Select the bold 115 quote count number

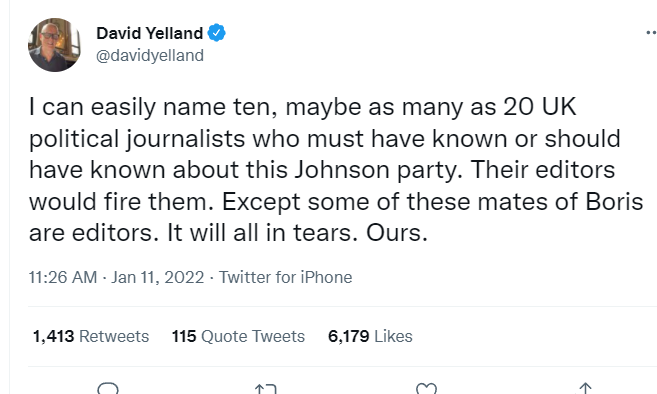184,336
